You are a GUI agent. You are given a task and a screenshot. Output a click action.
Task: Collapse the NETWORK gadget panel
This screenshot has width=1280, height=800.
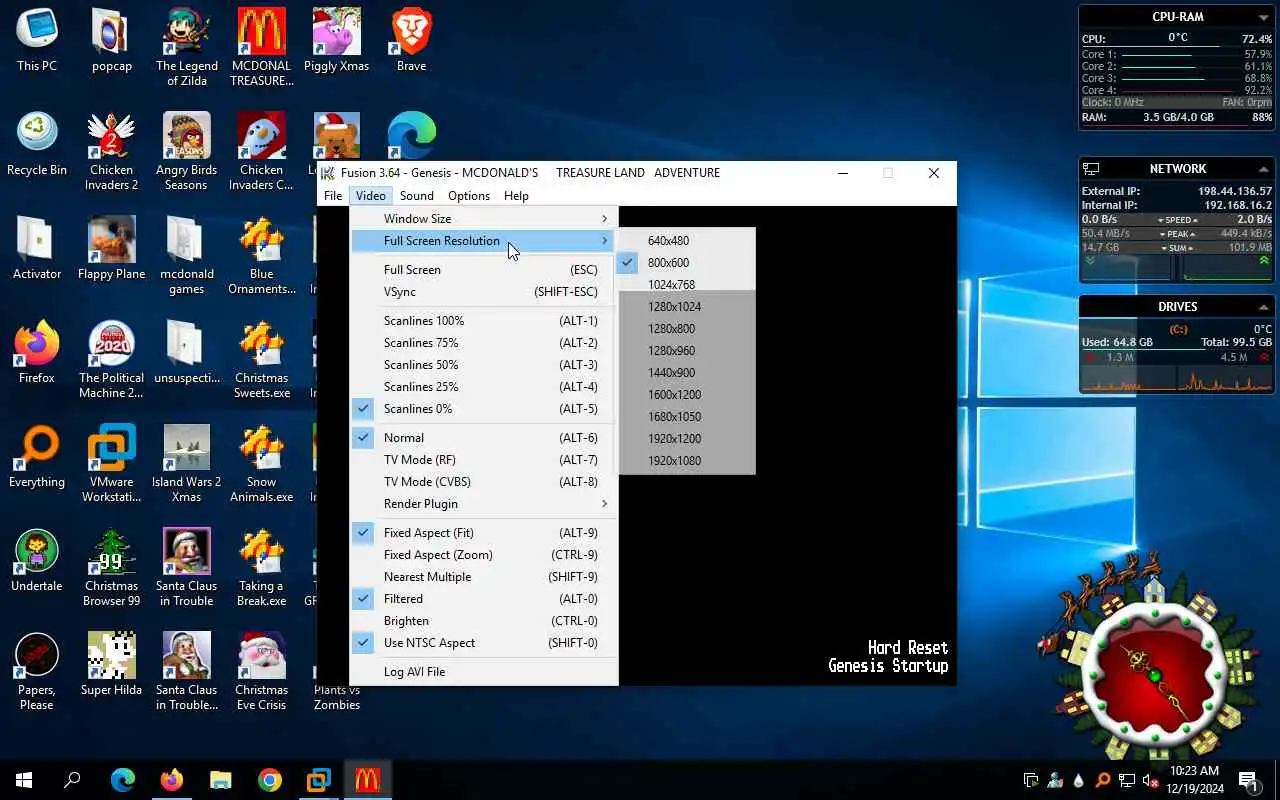click(x=1264, y=169)
